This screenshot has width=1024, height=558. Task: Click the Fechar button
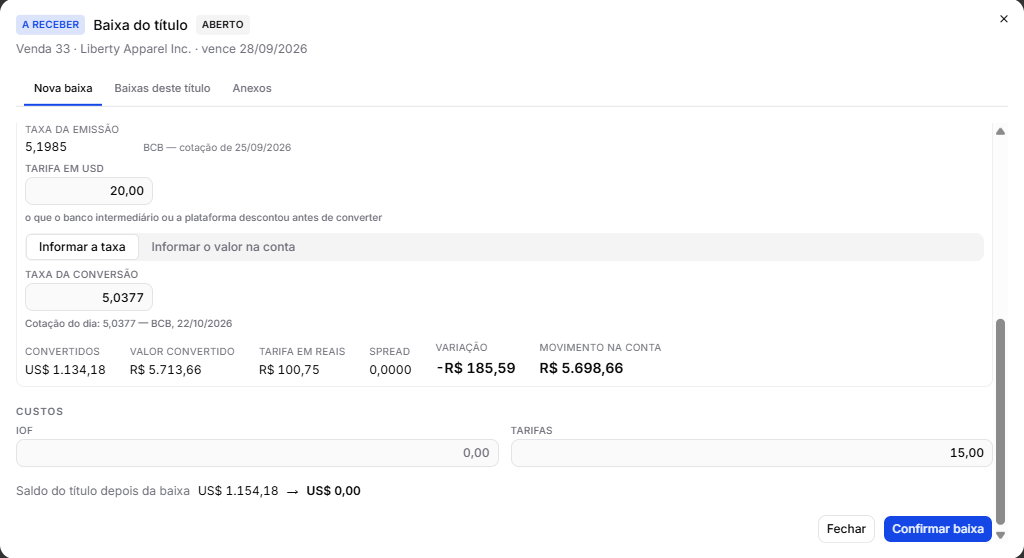pos(846,529)
